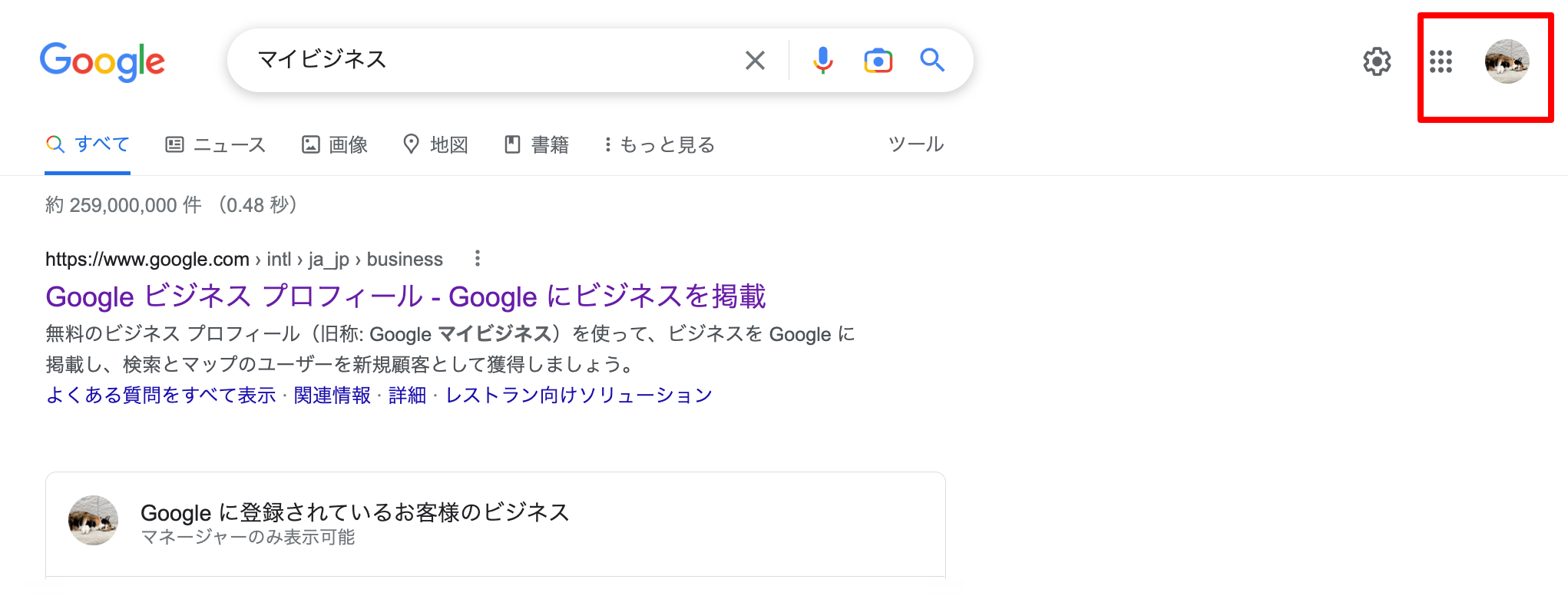
Task: Open the Google apps grid launcher
Action: click(x=1442, y=62)
